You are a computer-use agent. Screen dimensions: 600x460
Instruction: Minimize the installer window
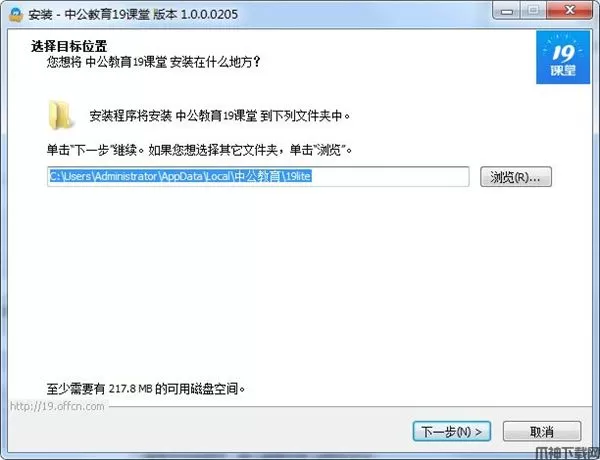coord(507,11)
